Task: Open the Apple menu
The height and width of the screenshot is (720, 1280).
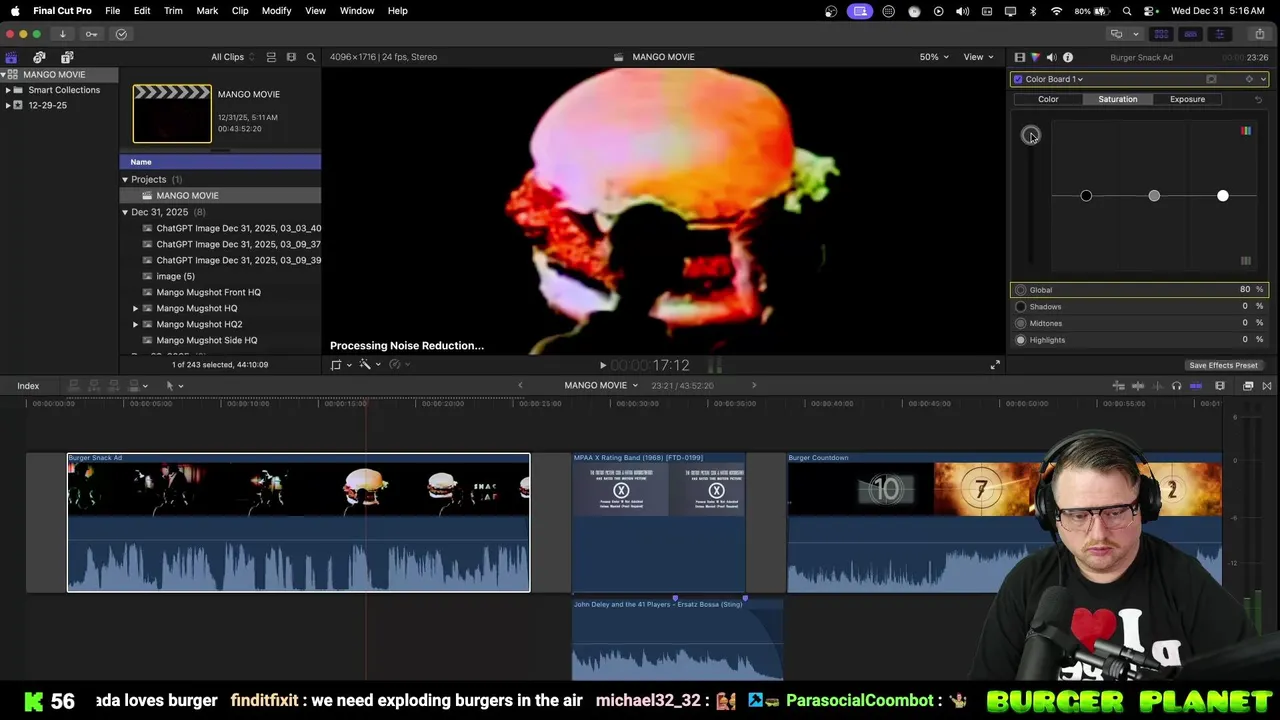Action: click(x=15, y=11)
